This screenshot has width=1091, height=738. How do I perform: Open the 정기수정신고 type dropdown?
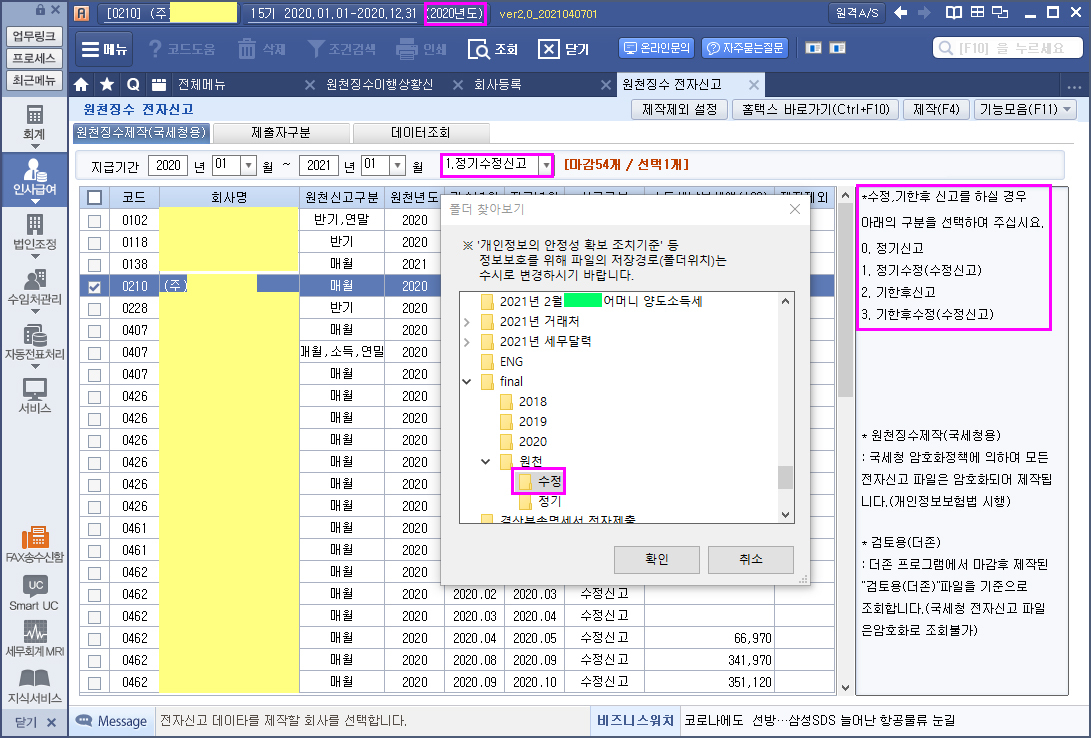pyautogui.click(x=545, y=164)
